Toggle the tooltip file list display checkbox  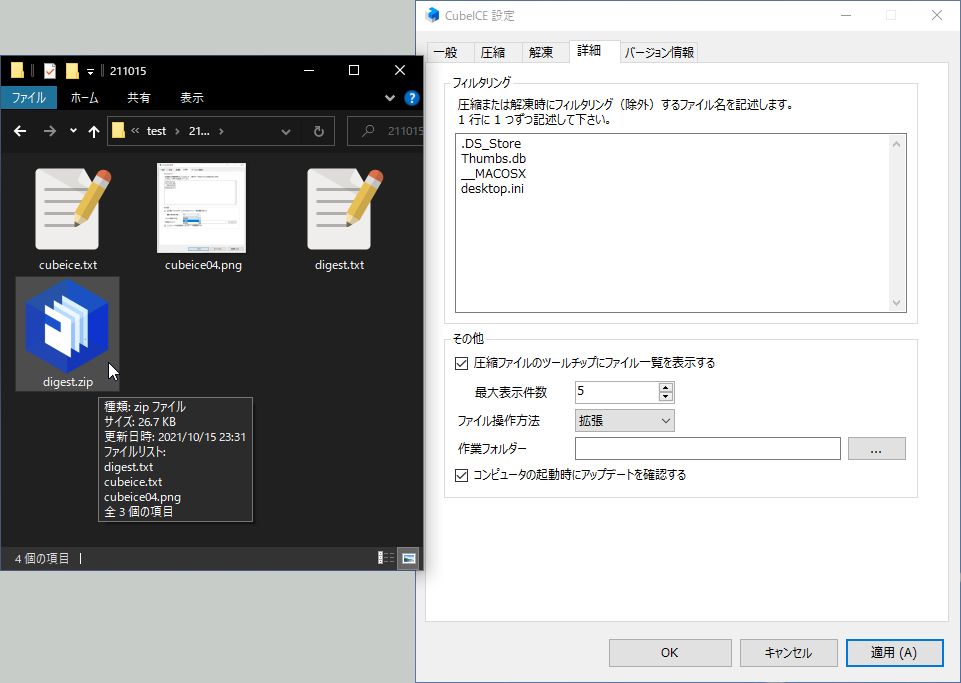pos(461,363)
